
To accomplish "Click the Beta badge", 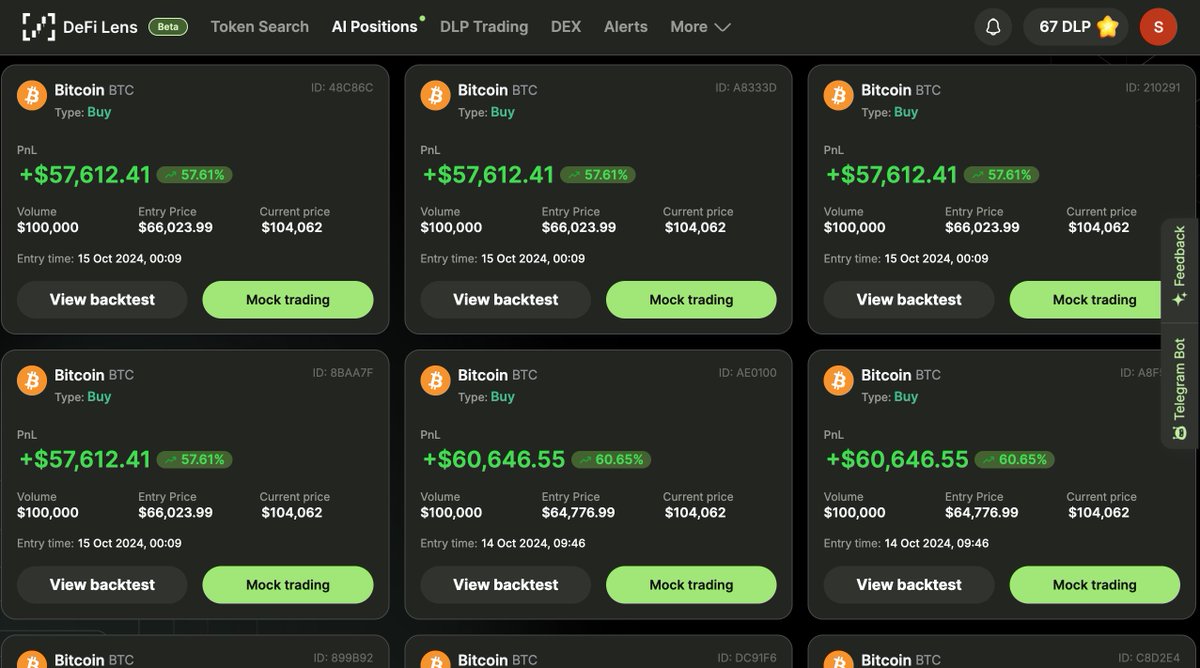I will [168, 27].
